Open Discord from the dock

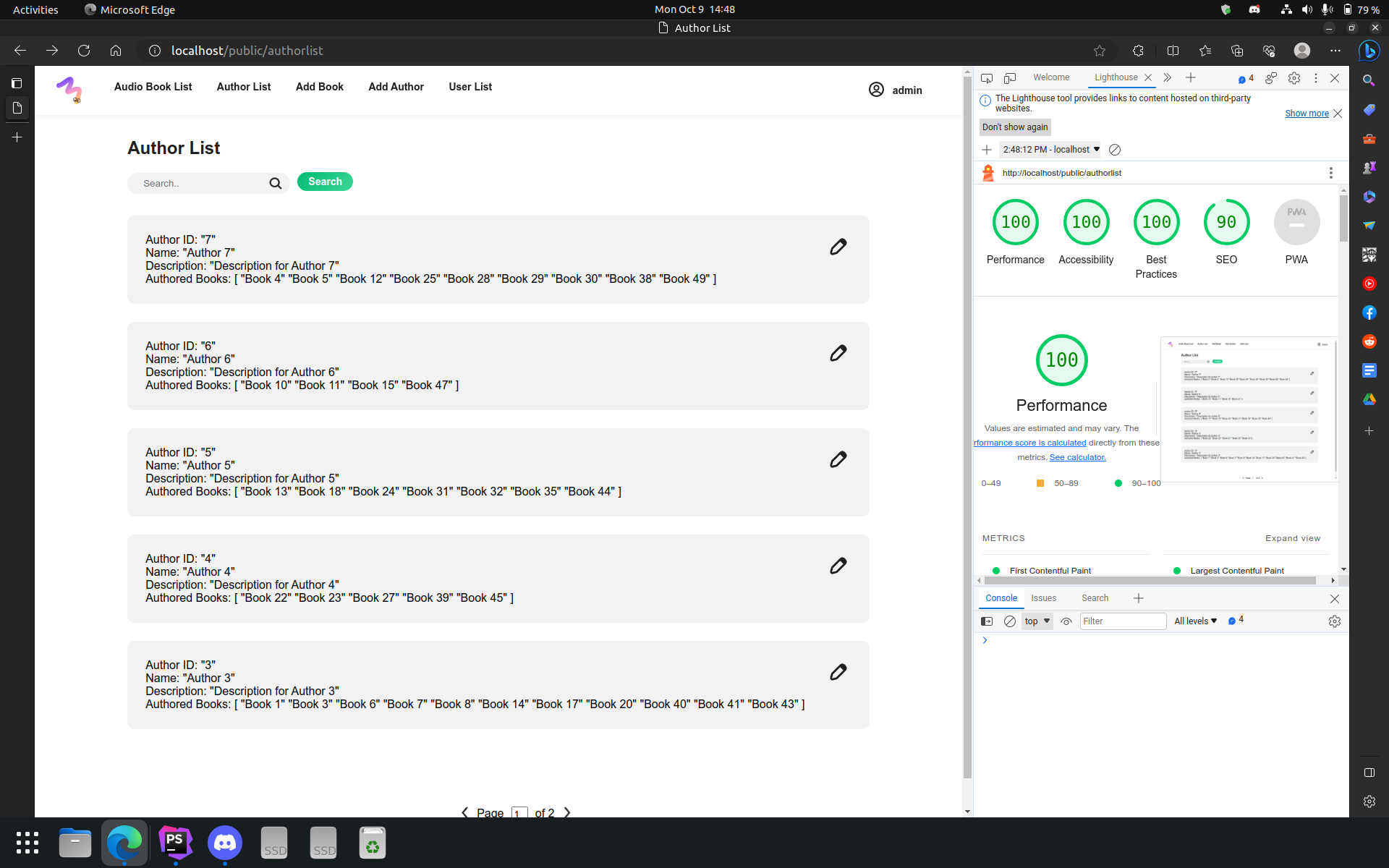[x=225, y=843]
